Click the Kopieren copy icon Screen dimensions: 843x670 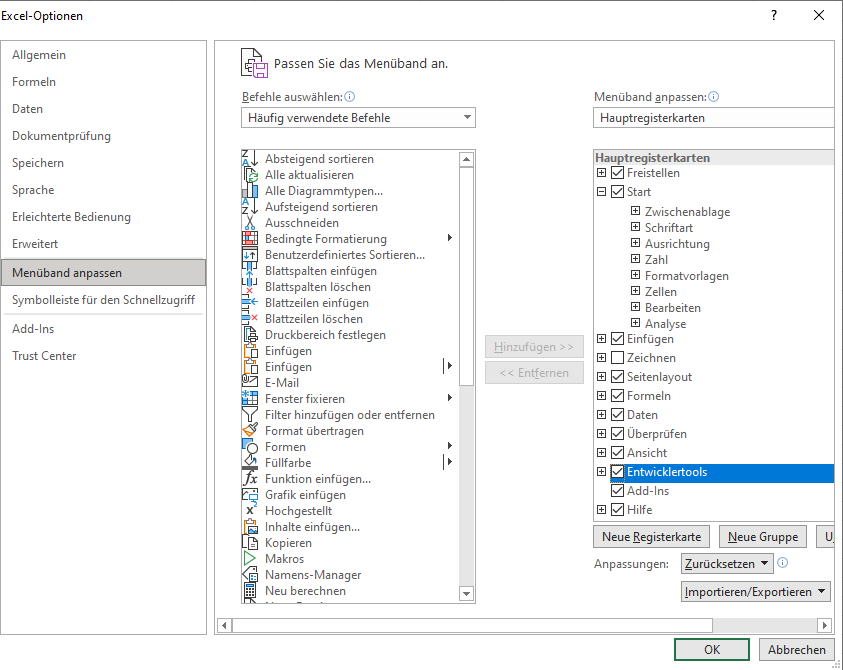250,543
